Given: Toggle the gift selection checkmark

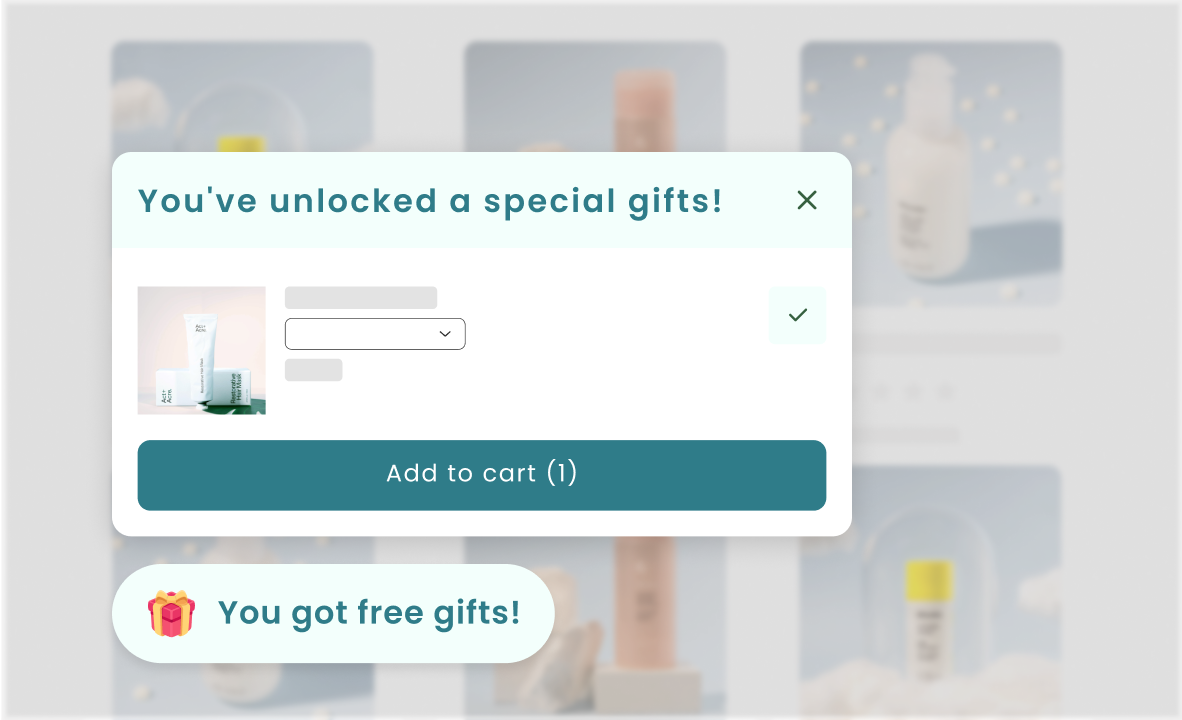Looking at the screenshot, I should [797, 315].
